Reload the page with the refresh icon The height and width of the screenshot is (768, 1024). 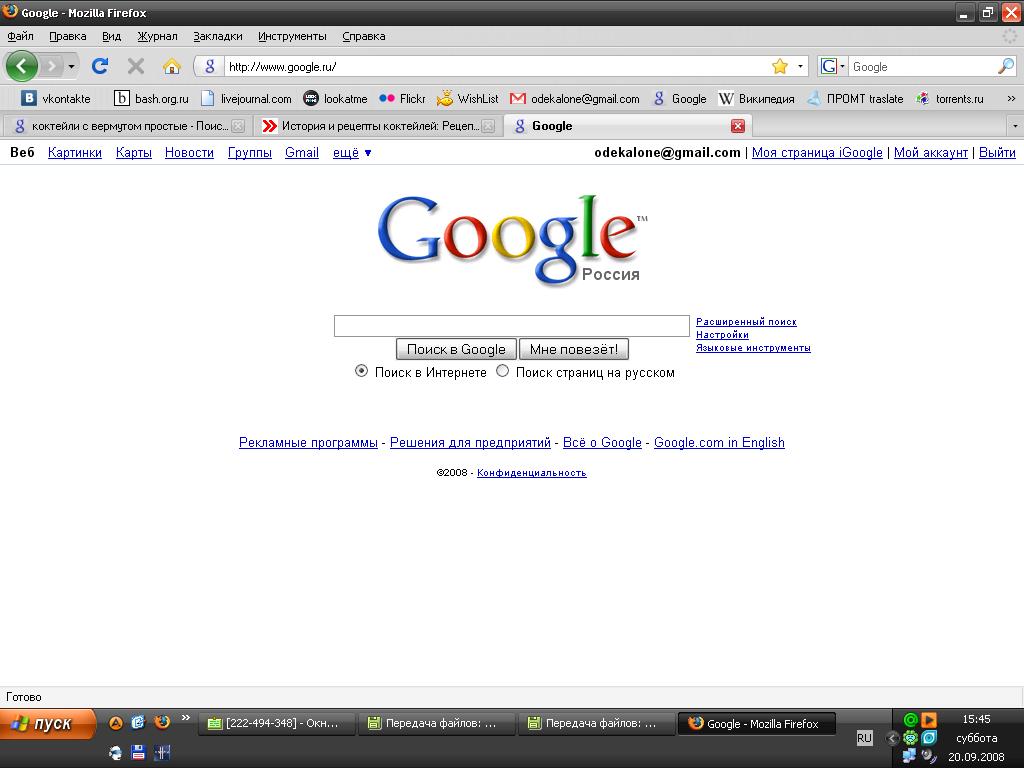[100, 66]
